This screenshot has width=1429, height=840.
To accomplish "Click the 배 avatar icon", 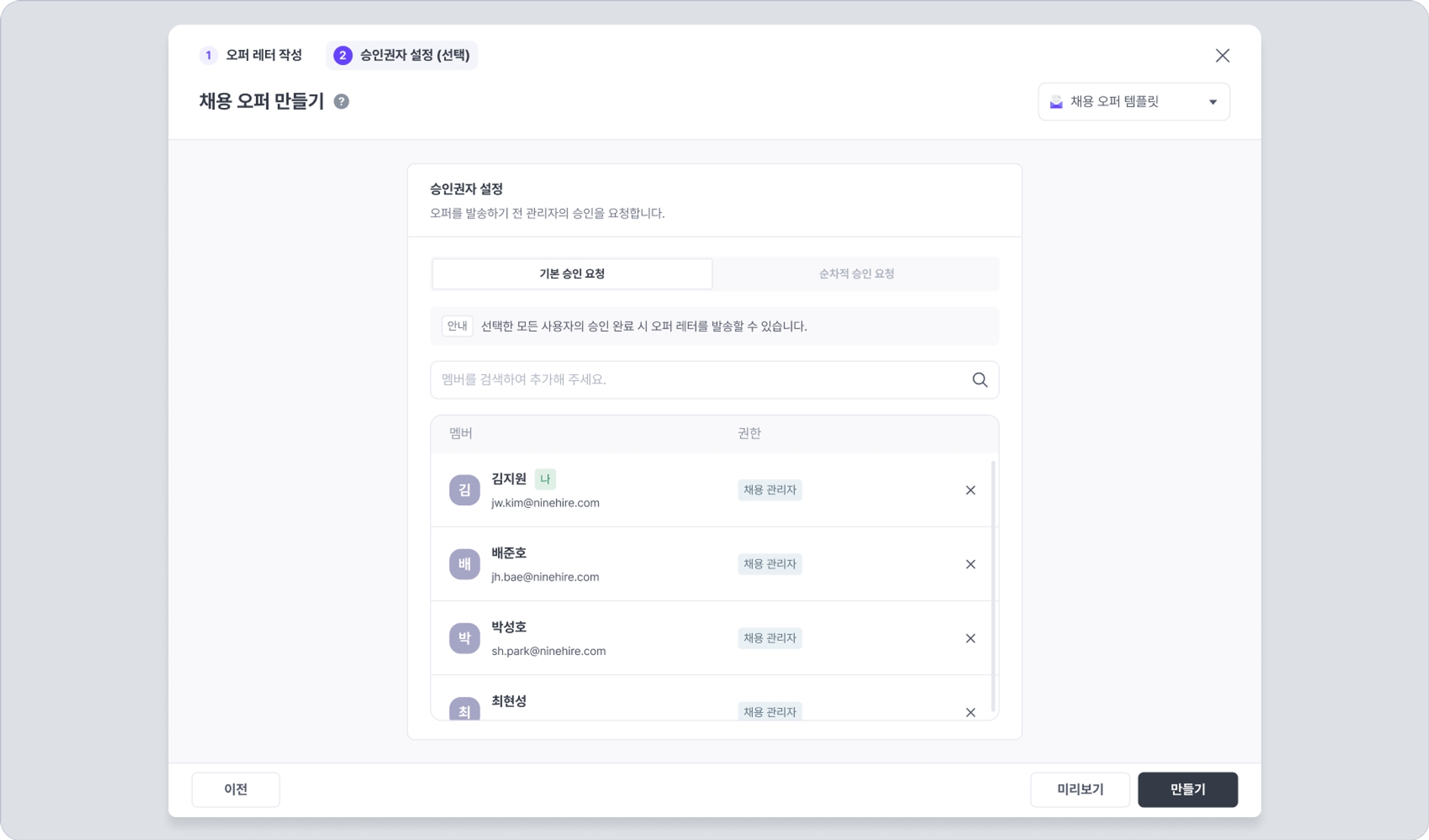I will click(464, 564).
